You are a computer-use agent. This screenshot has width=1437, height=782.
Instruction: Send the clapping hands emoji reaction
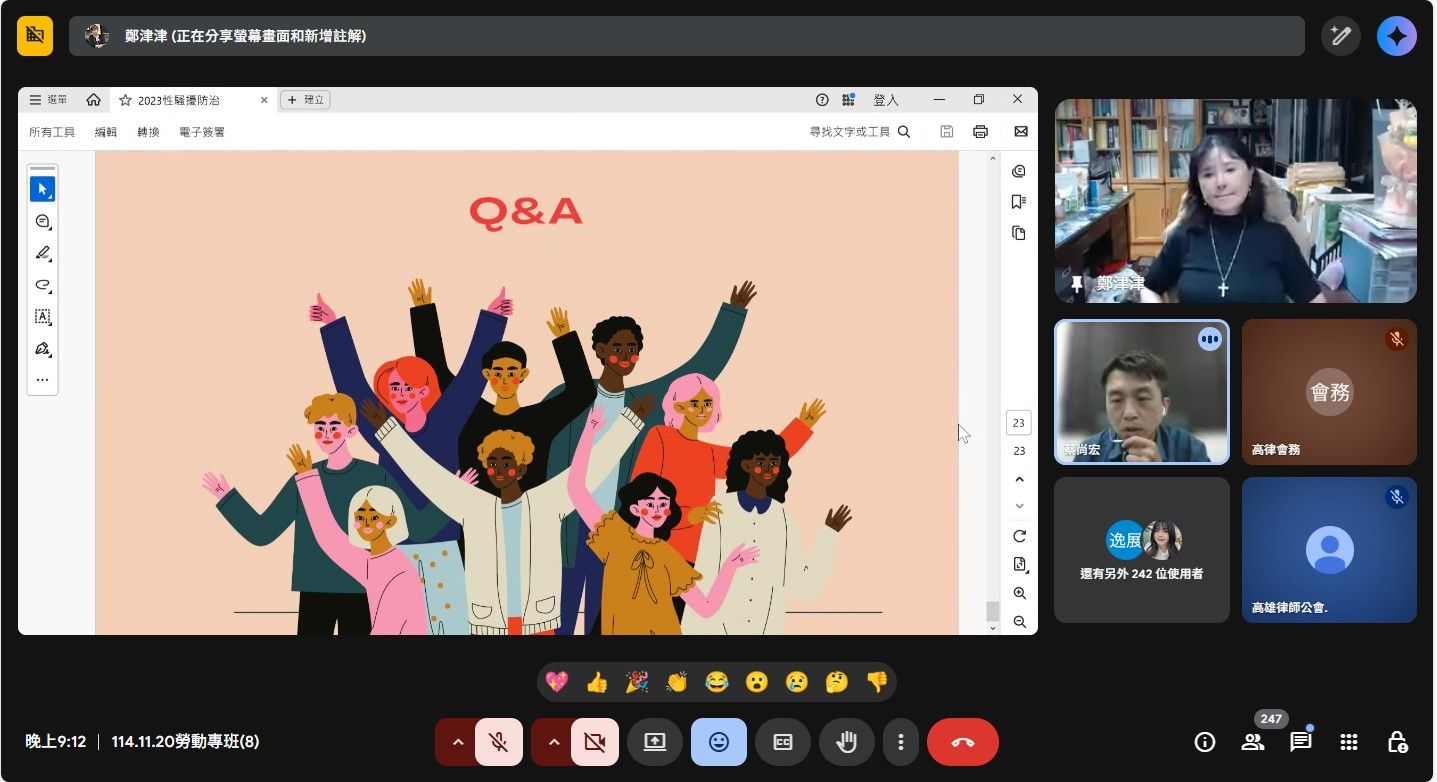pyautogui.click(x=677, y=683)
